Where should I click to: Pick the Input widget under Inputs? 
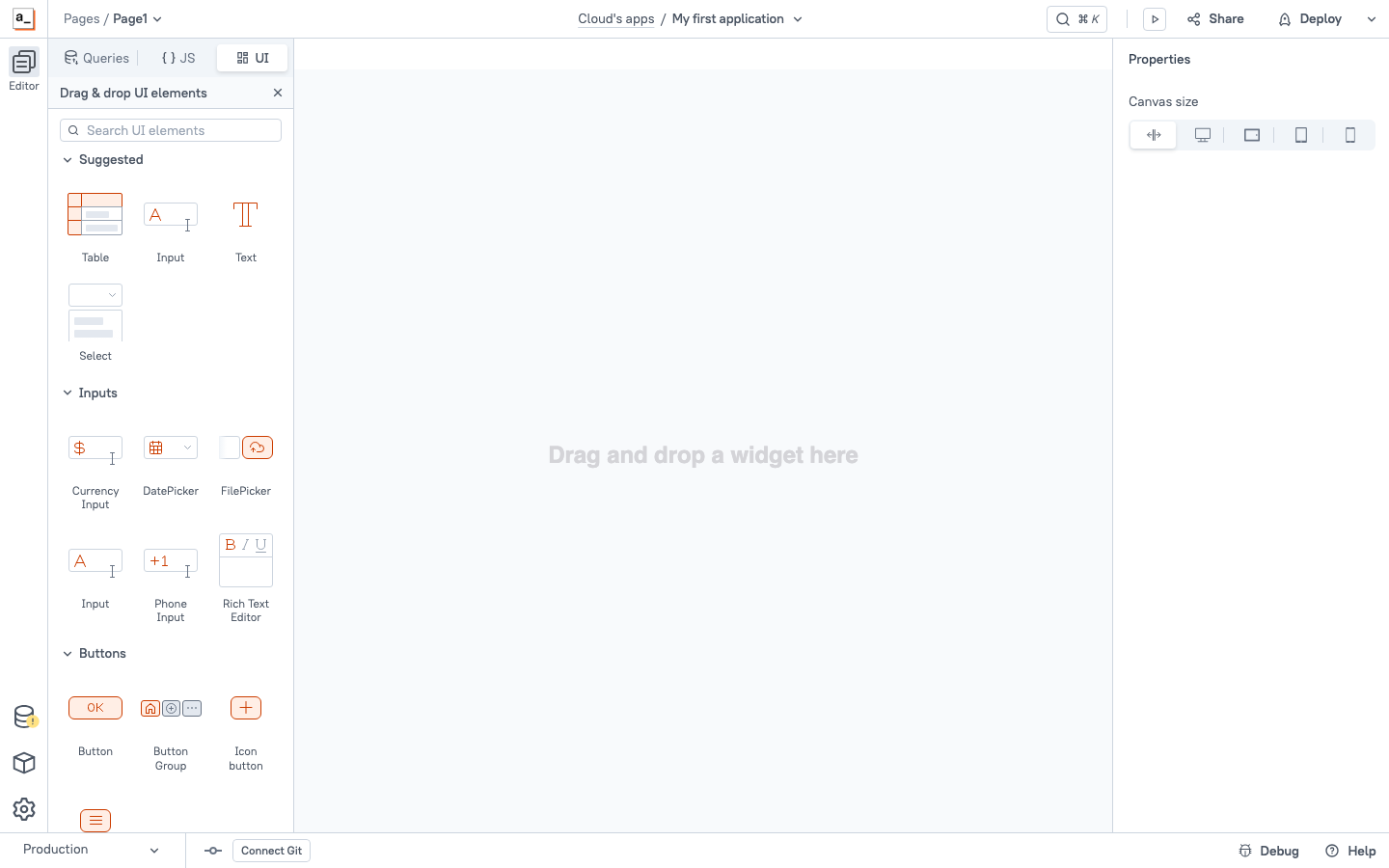(x=95, y=577)
